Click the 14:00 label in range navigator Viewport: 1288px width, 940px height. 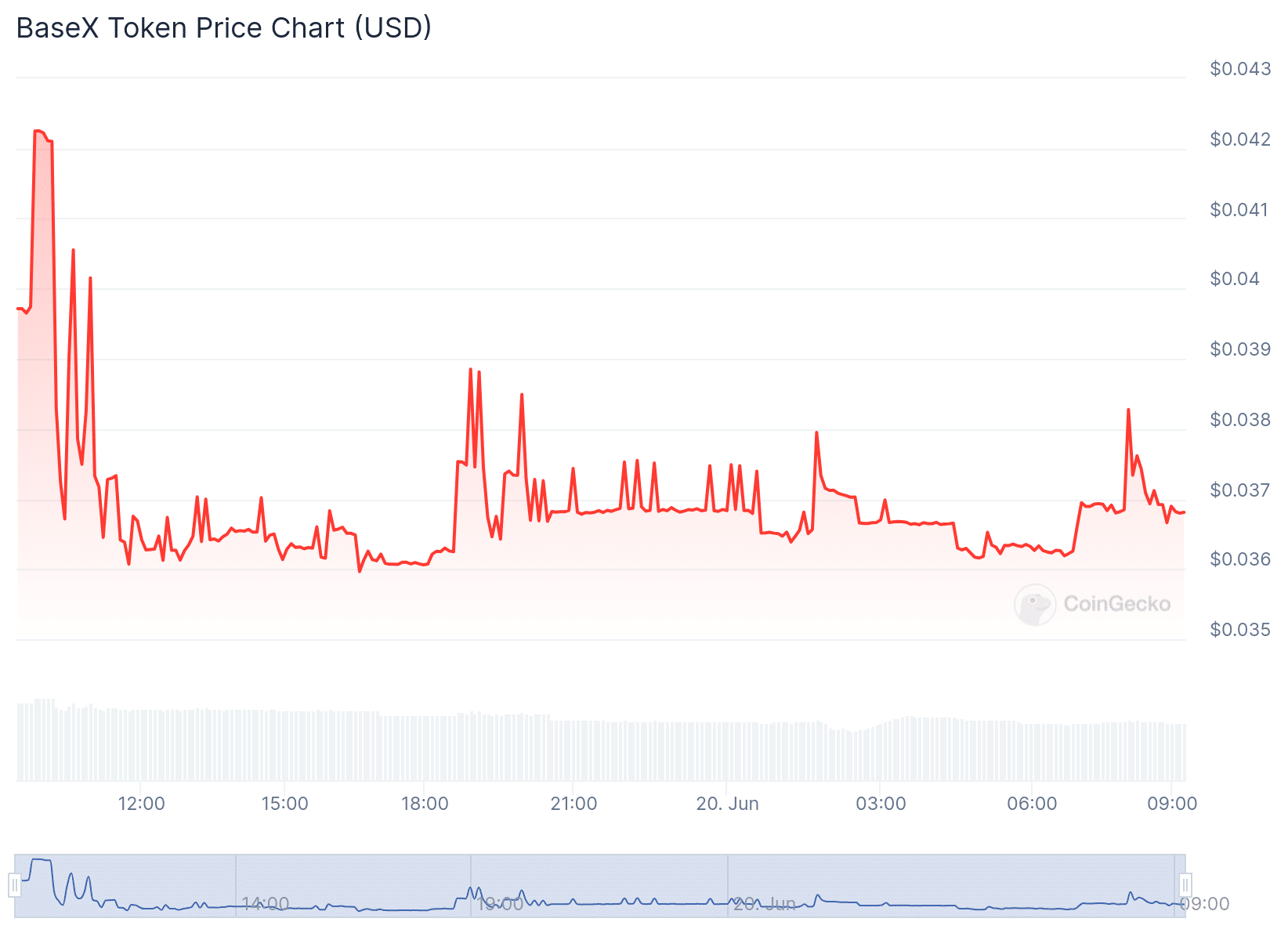pos(266,904)
